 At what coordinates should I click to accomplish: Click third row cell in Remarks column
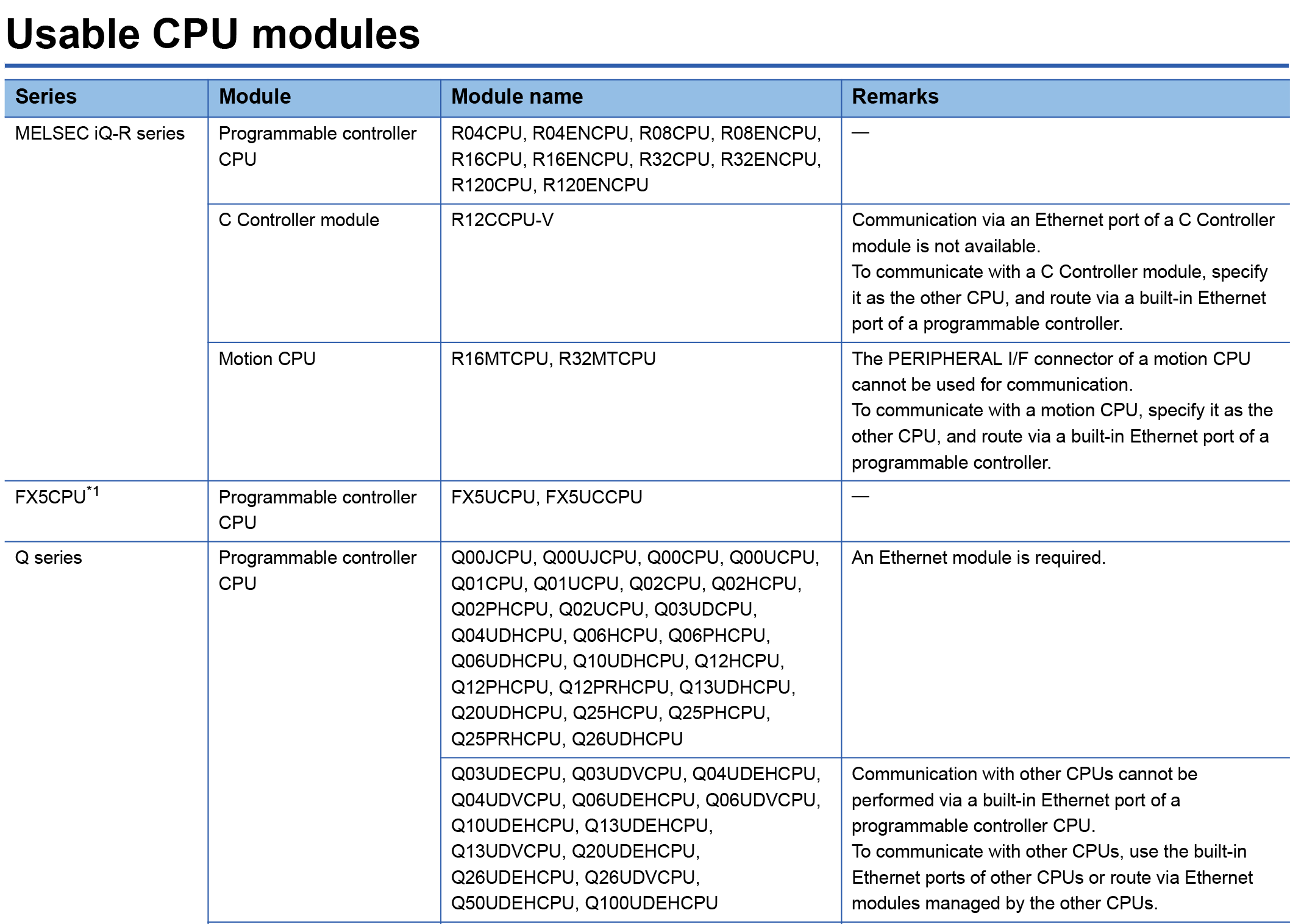click(1064, 411)
